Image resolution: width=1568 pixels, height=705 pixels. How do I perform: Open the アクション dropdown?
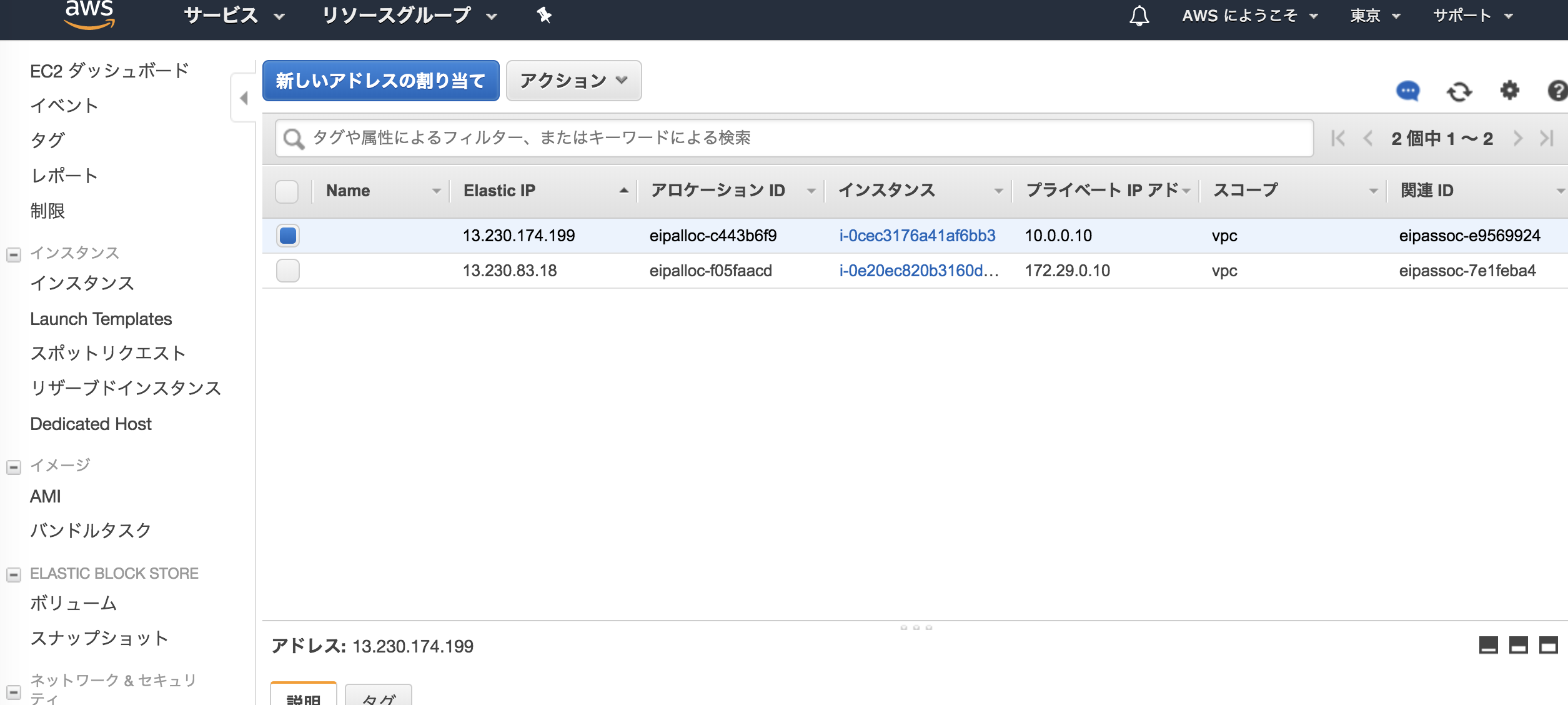point(572,80)
